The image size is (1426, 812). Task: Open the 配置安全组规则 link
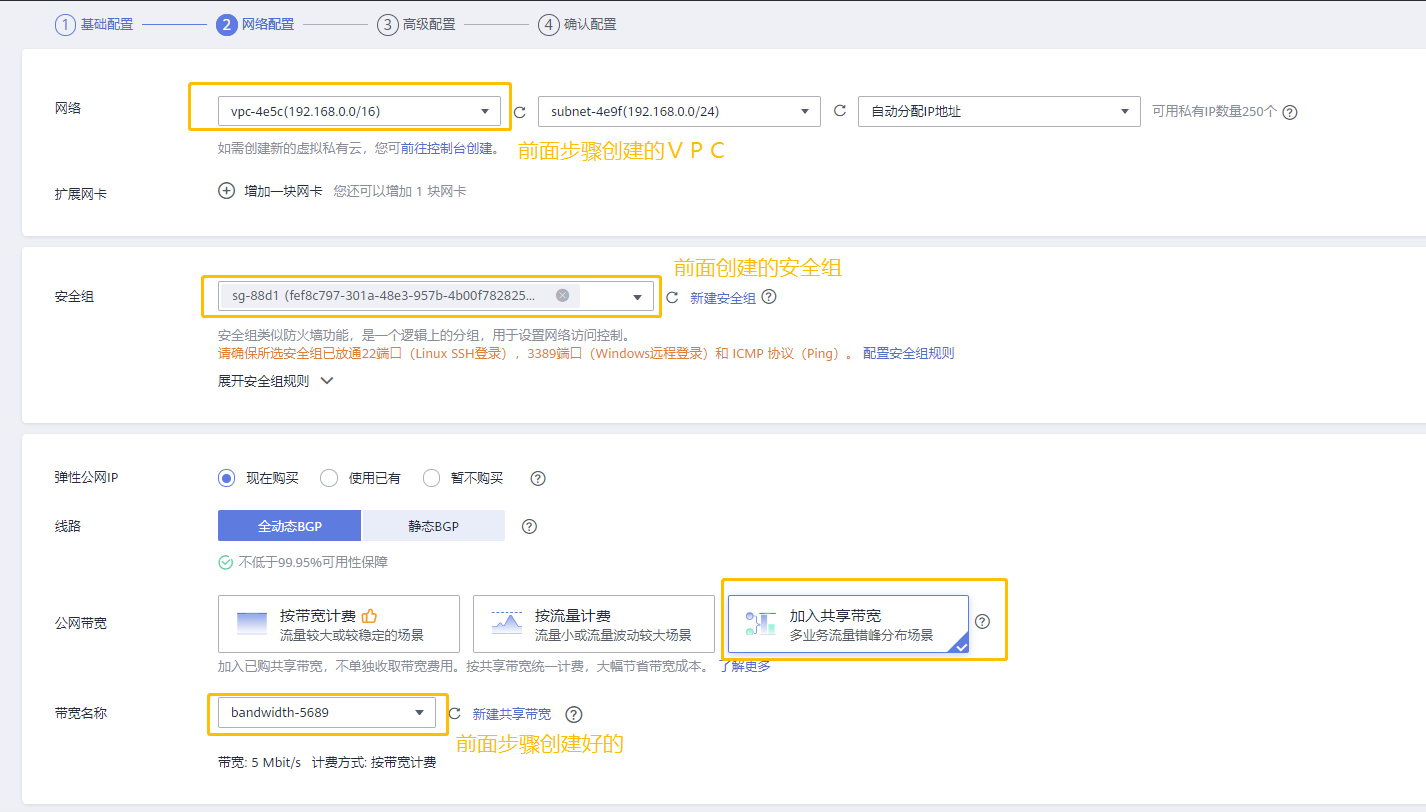pyautogui.click(x=909, y=353)
